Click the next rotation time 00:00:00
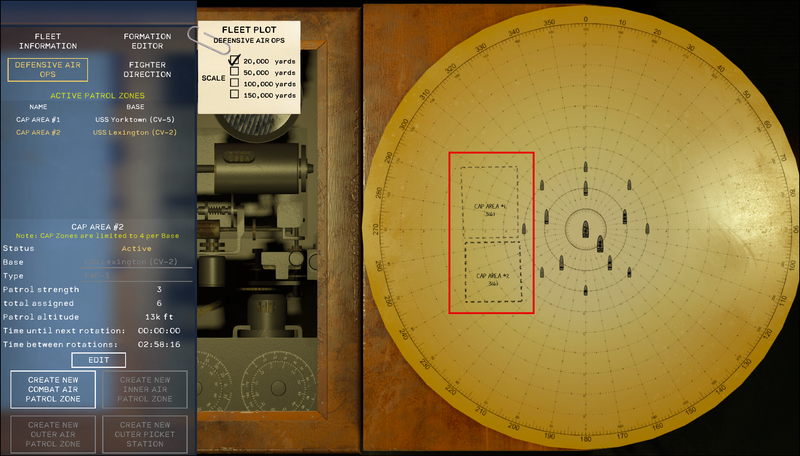 click(159, 331)
